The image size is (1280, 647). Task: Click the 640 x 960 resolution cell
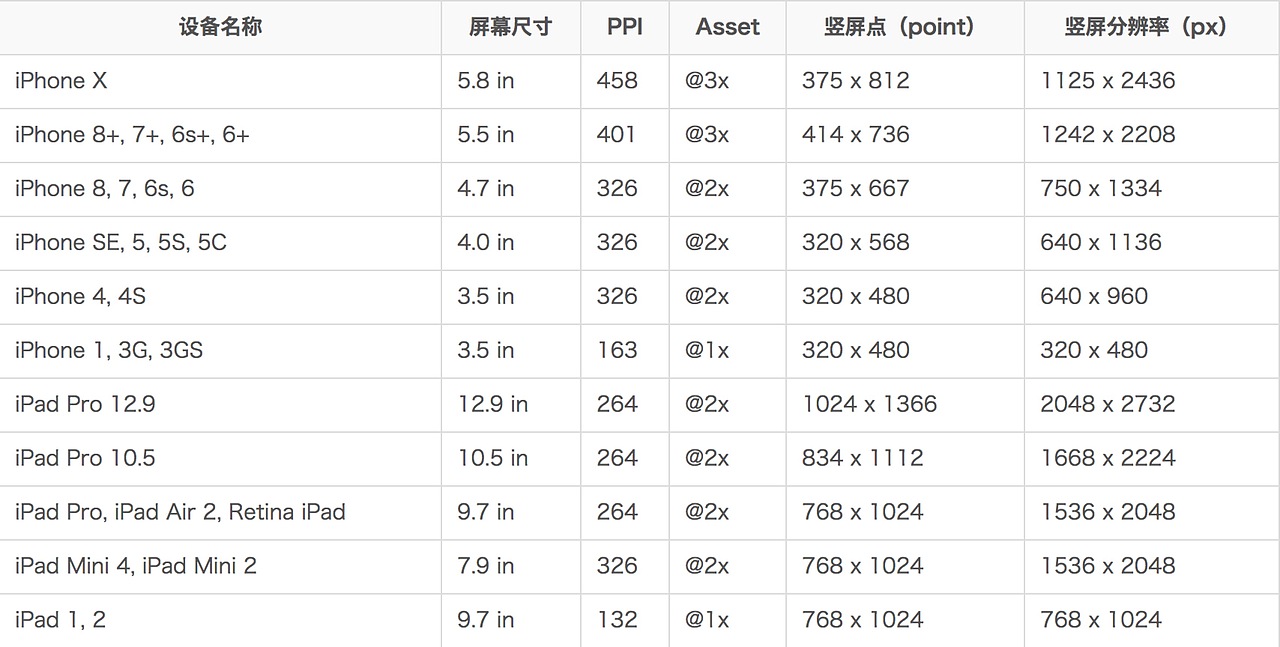(1094, 297)
